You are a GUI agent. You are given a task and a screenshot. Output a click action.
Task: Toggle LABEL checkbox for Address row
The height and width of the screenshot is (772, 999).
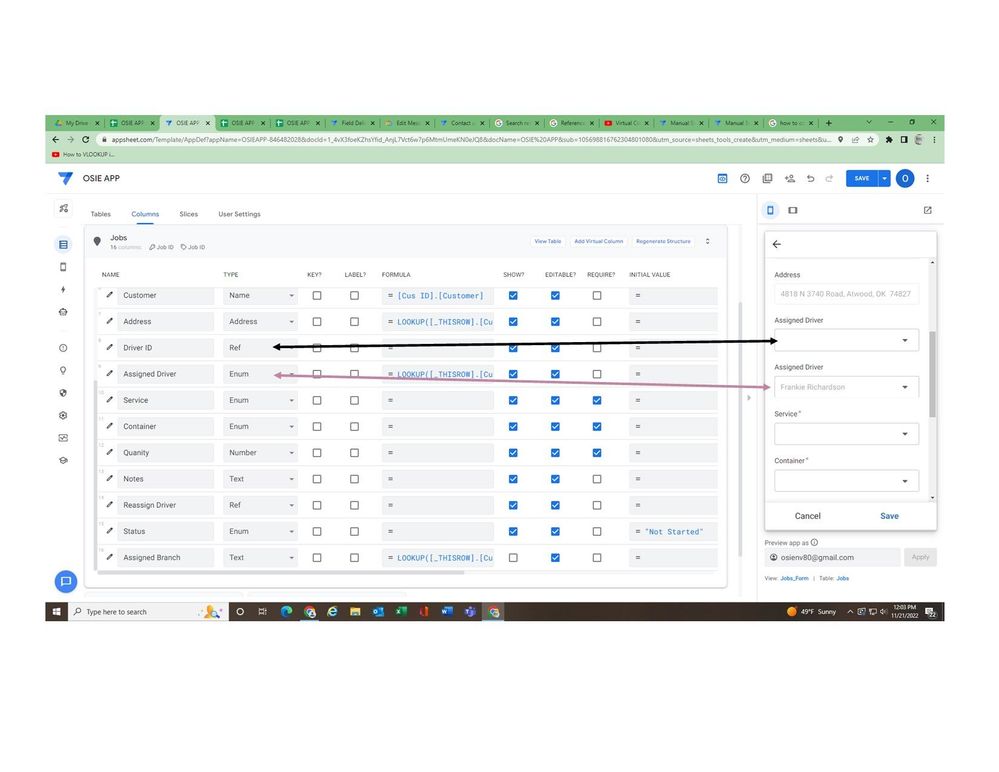click(x=354, y=322)
